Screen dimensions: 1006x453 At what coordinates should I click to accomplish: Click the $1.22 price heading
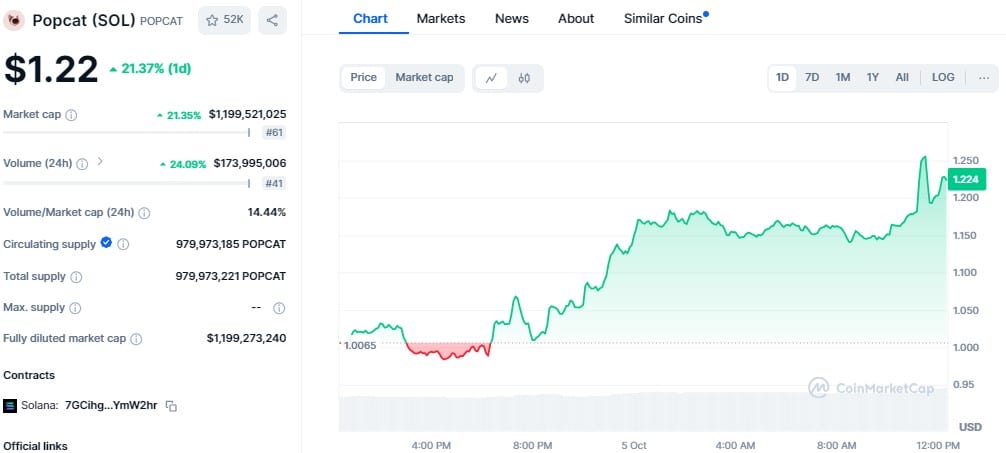51,69
